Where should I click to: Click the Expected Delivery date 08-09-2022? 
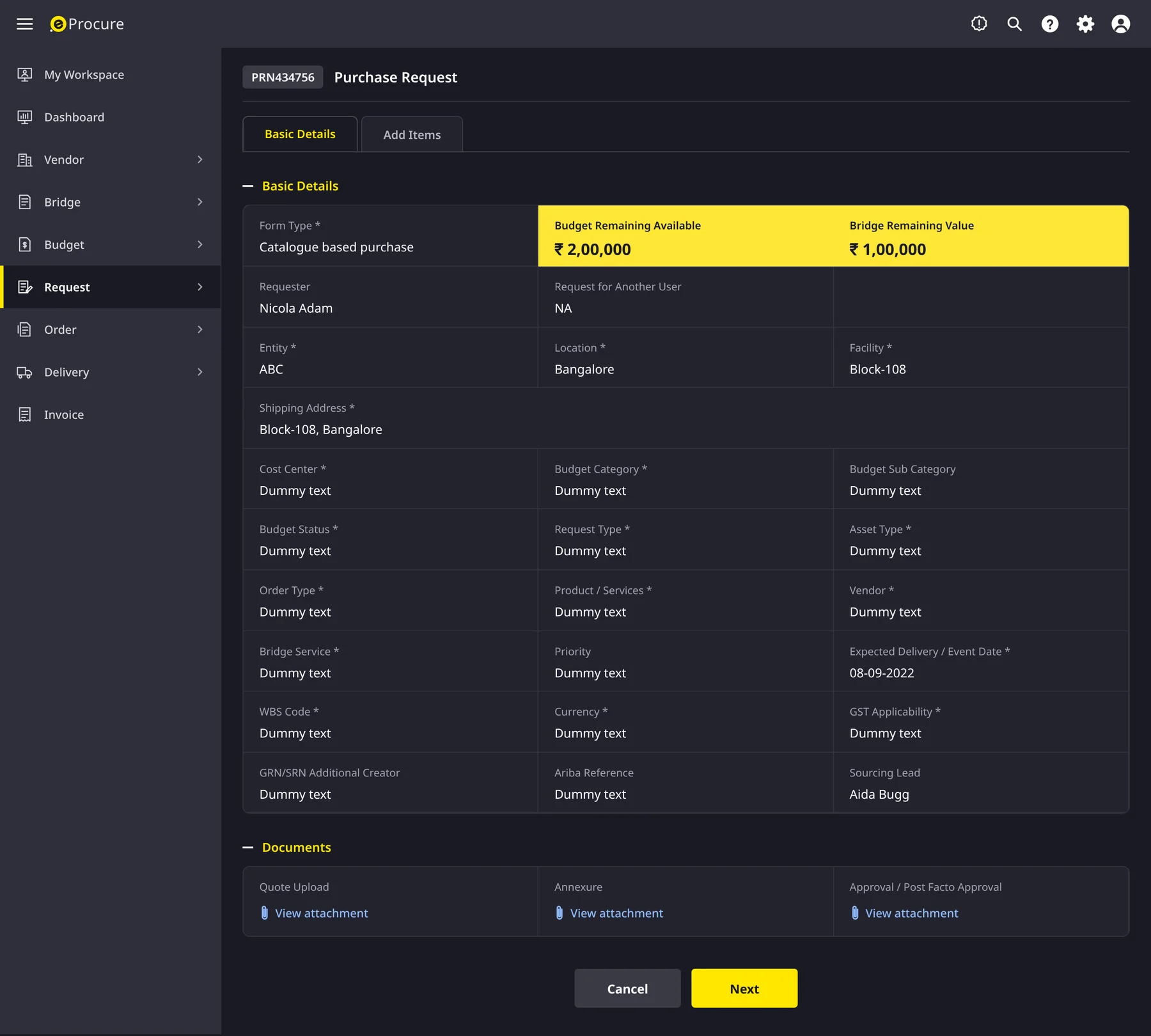[x=882, y=673]
